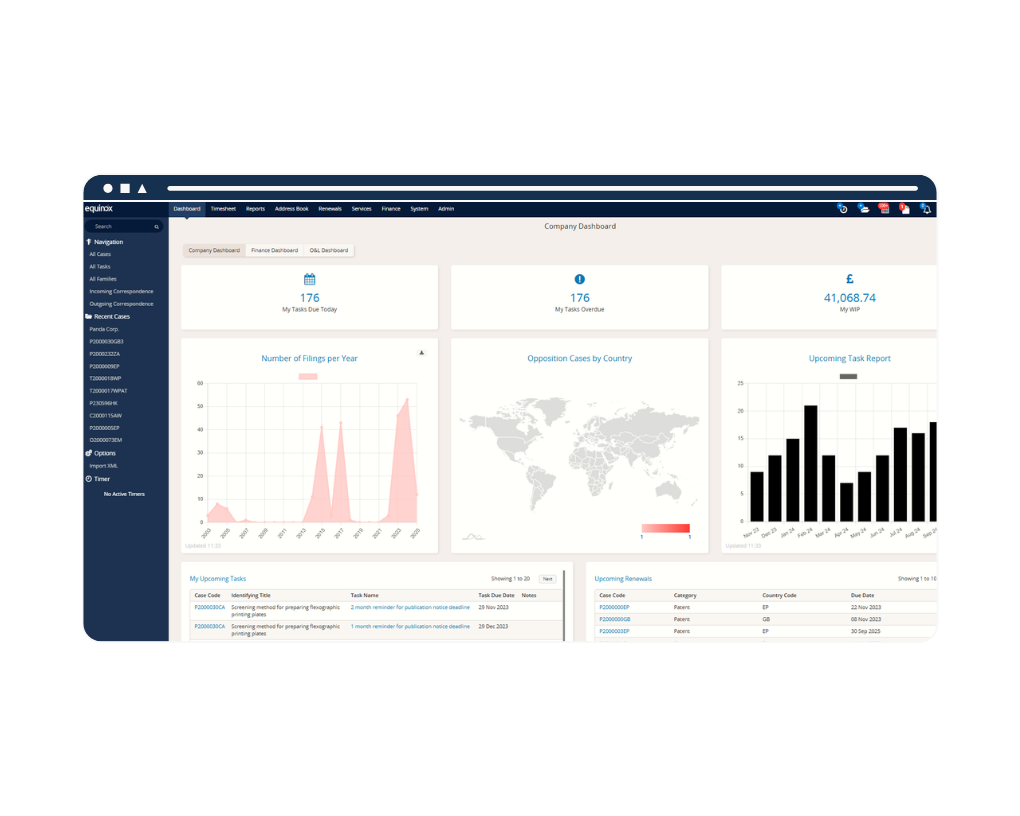
Task: Click the Next button under My Upcoming Tasks
Action: click(x=547, y=578)
